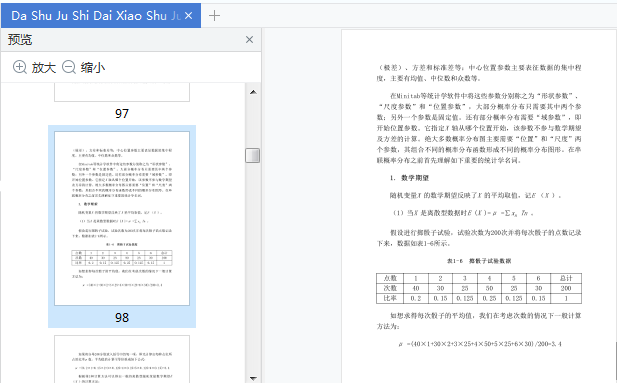Click the 预览 panel title

(x=20, y=39)
